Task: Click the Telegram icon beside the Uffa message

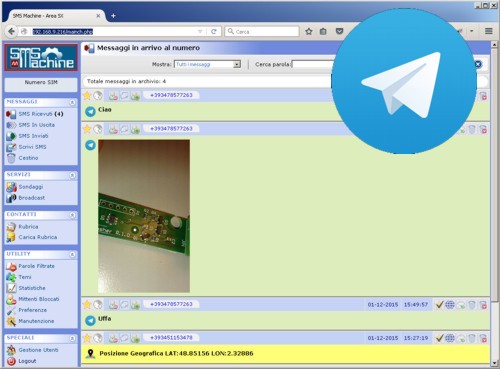Action: pos(90,320)
